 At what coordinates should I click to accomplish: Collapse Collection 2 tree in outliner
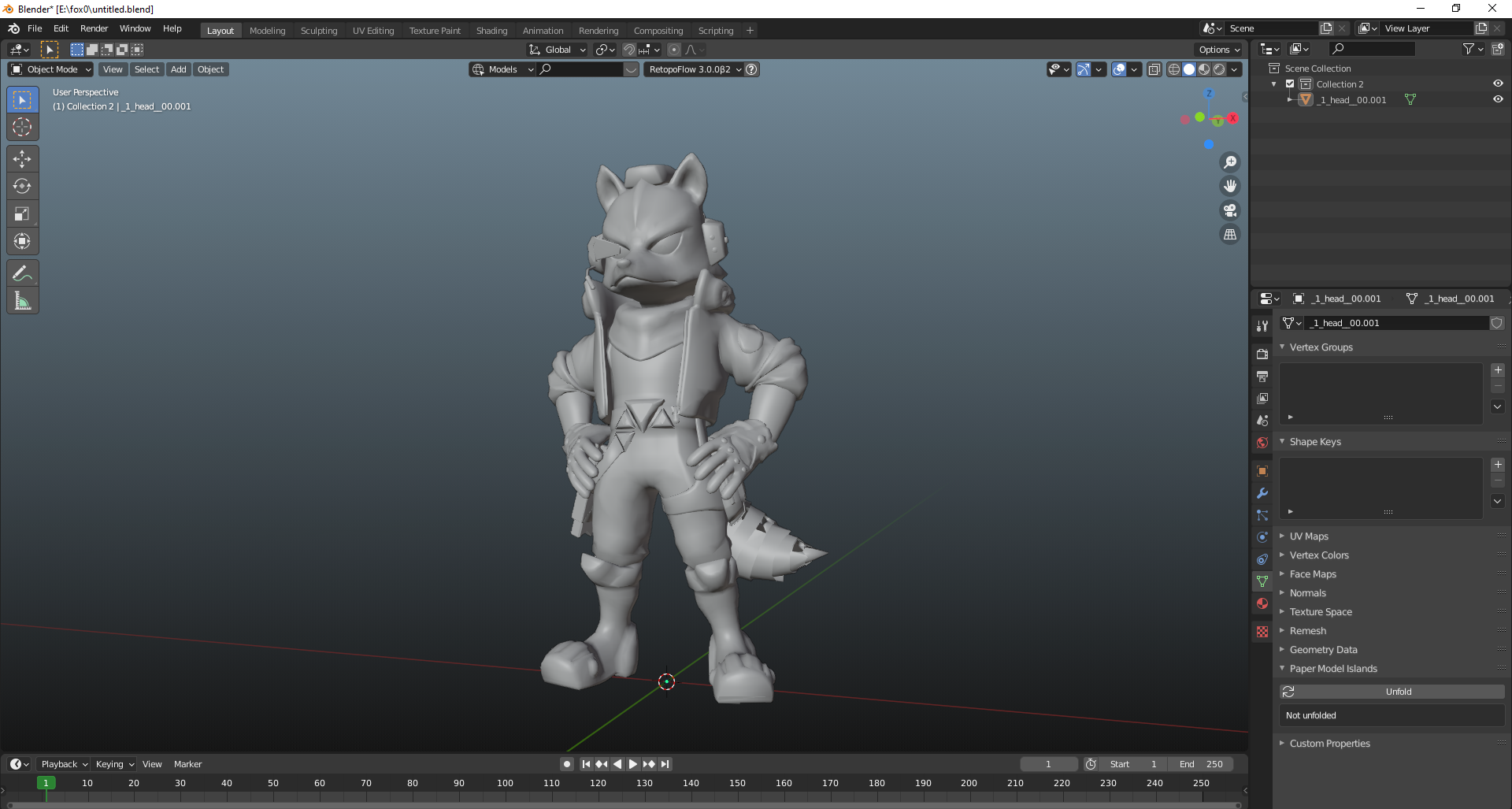pyautogui.click(x=1274, y=84)
